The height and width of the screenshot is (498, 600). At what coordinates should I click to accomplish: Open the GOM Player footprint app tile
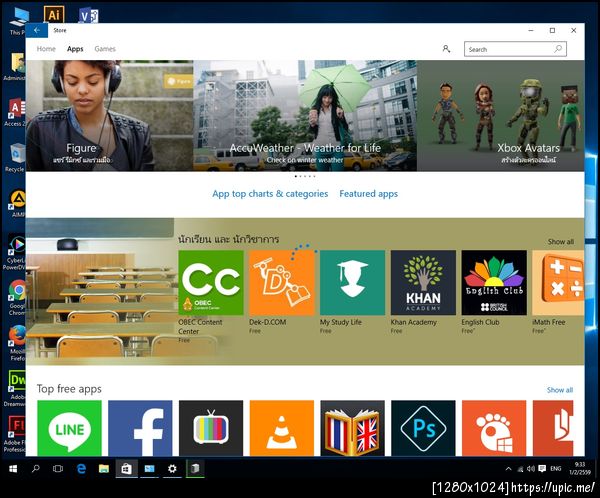[x=494, y=428]
